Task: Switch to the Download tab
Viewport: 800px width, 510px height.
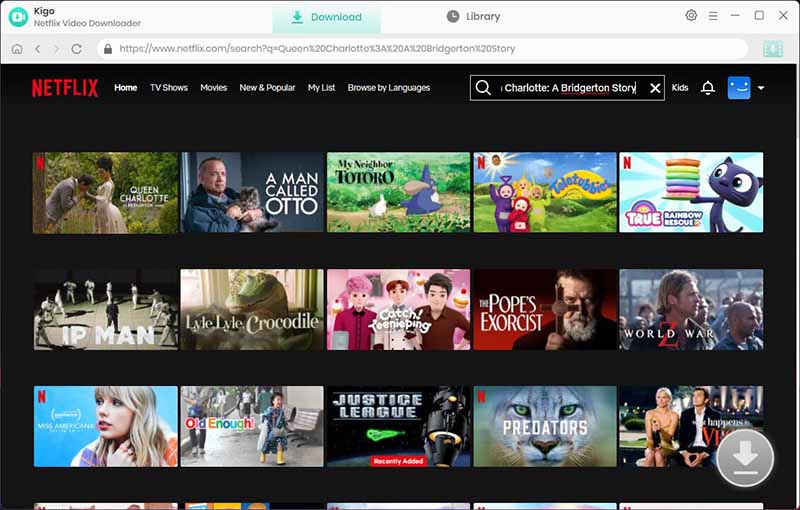Action: tap(327, 17)
